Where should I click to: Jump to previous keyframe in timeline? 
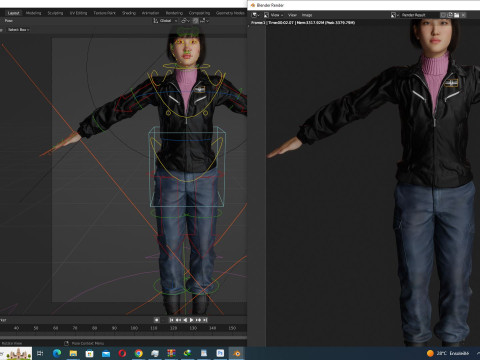pos(178,320)
